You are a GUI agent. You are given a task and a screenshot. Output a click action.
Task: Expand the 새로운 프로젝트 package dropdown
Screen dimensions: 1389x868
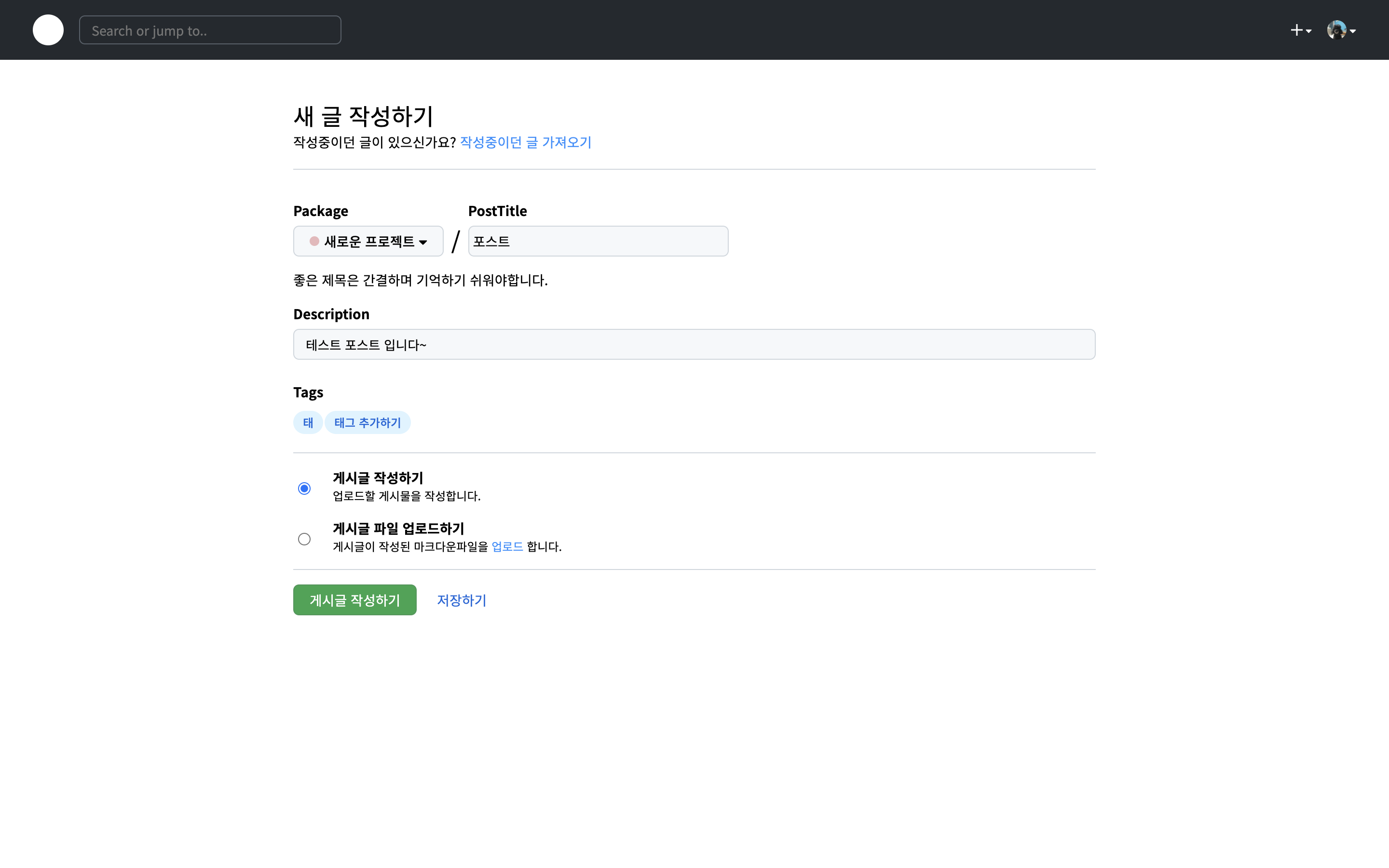click(x=368, y=241)
